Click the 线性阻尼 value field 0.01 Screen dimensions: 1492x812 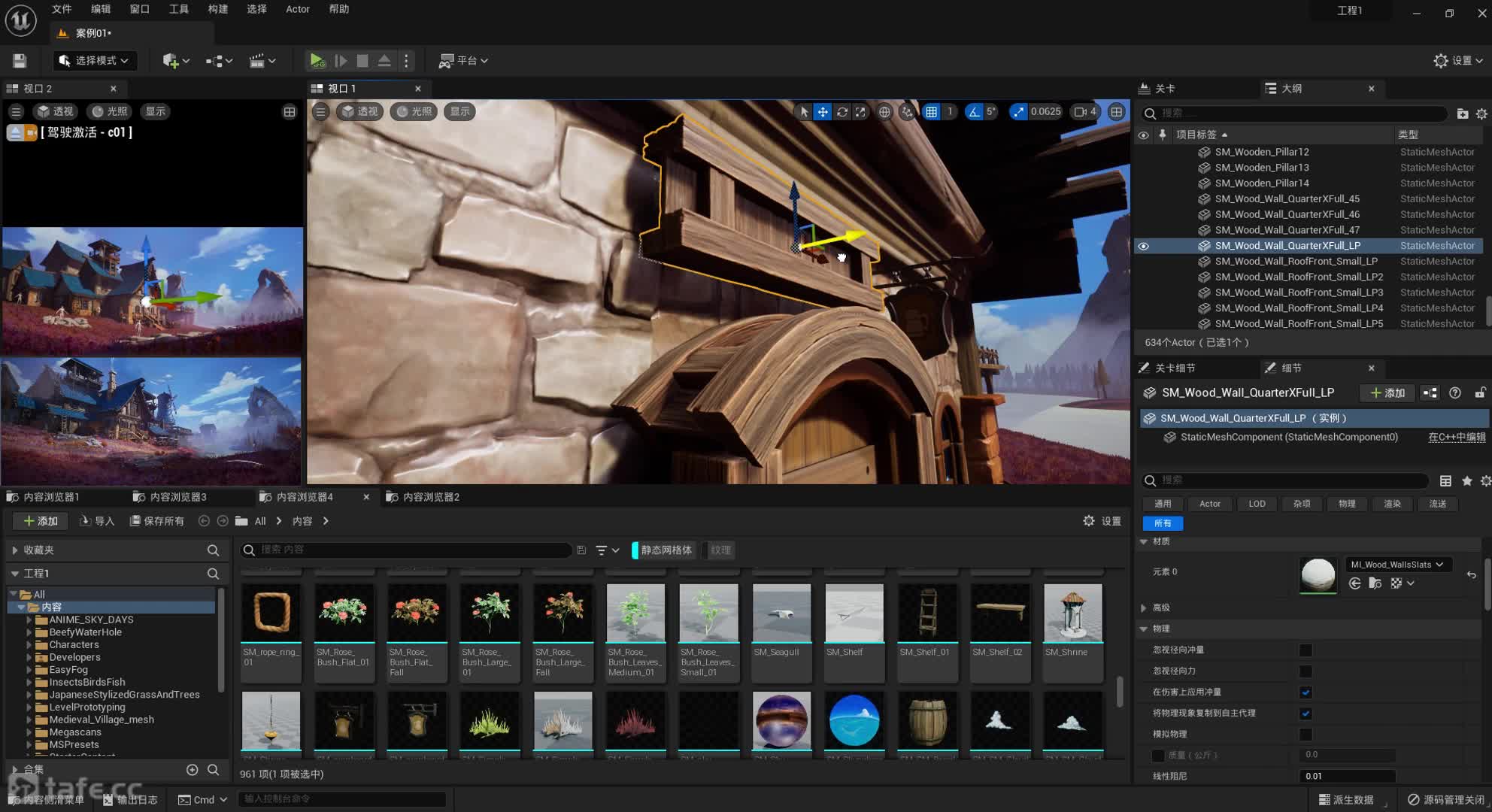click(x=1347, y=776)
